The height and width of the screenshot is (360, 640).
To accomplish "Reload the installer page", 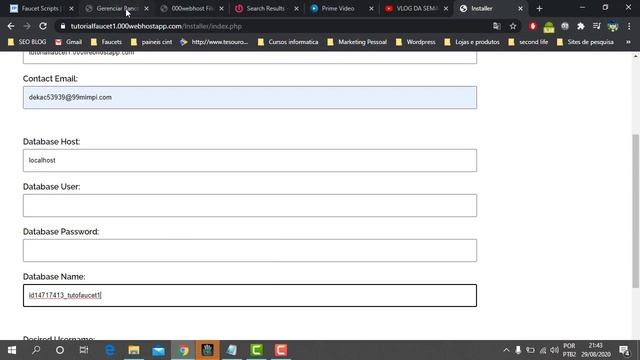I will [43, 26].
